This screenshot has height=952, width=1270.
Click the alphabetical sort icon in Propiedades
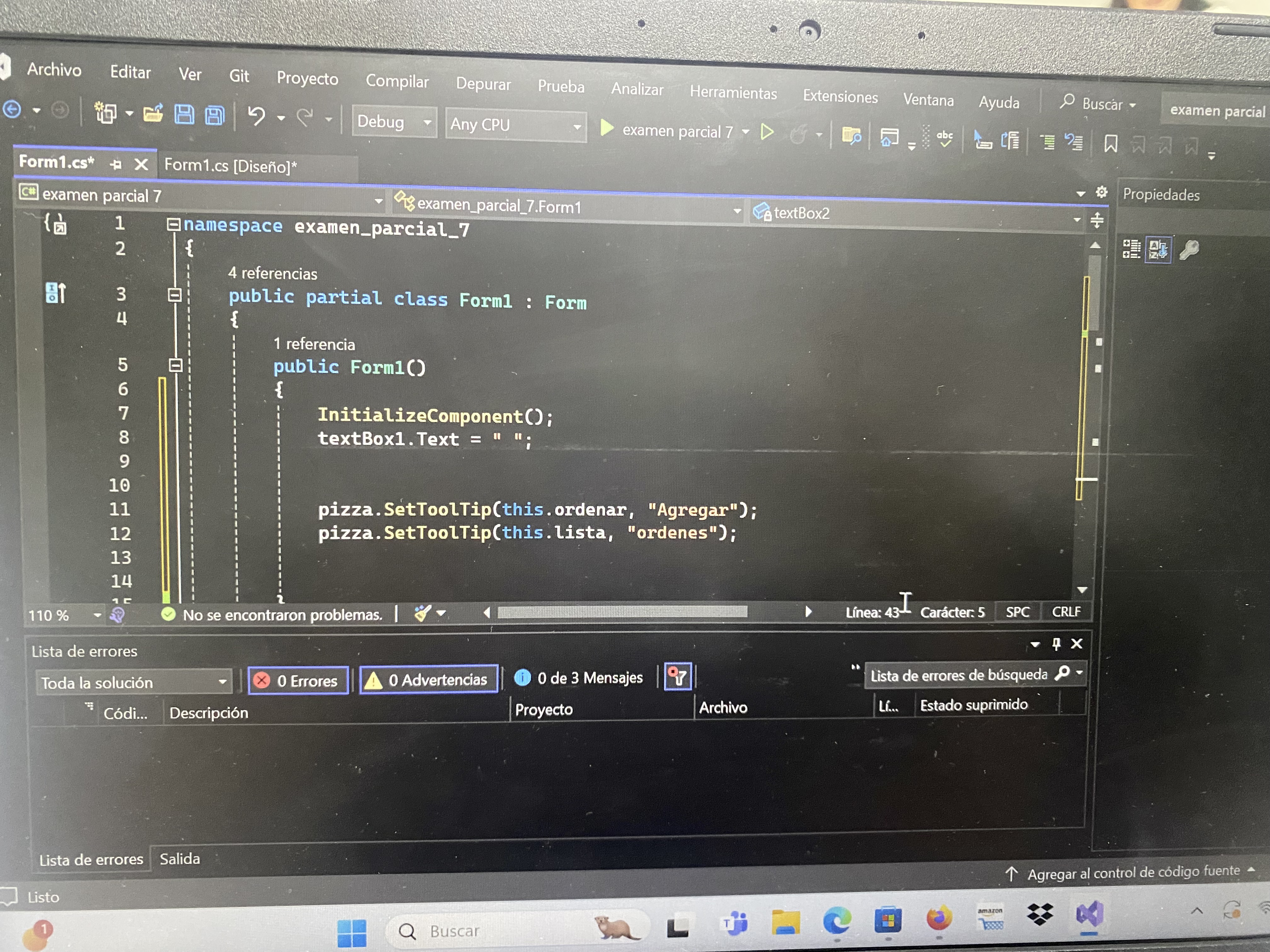click(1158, 250)
